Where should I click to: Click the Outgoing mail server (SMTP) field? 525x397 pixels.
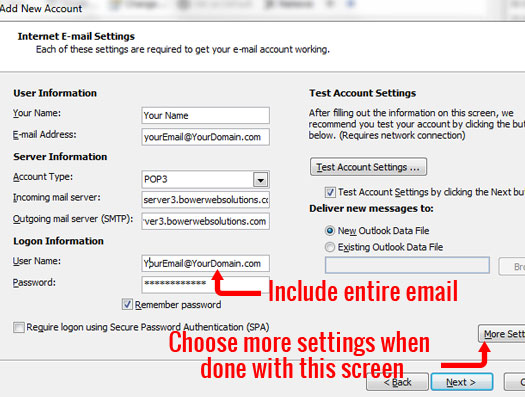pos(205,221)
